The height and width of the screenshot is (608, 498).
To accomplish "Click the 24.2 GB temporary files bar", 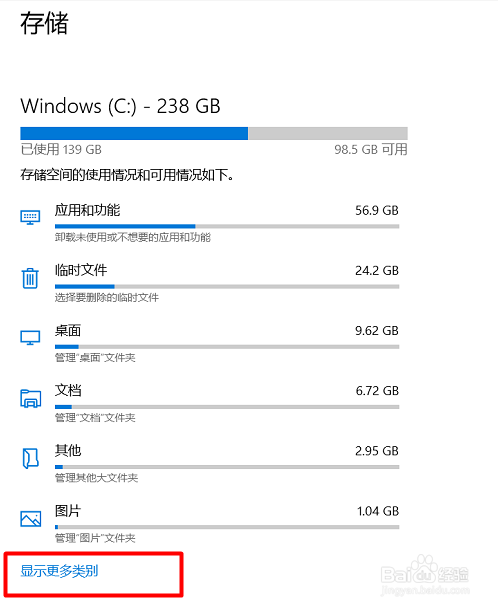I will click(x=227, y=287).
